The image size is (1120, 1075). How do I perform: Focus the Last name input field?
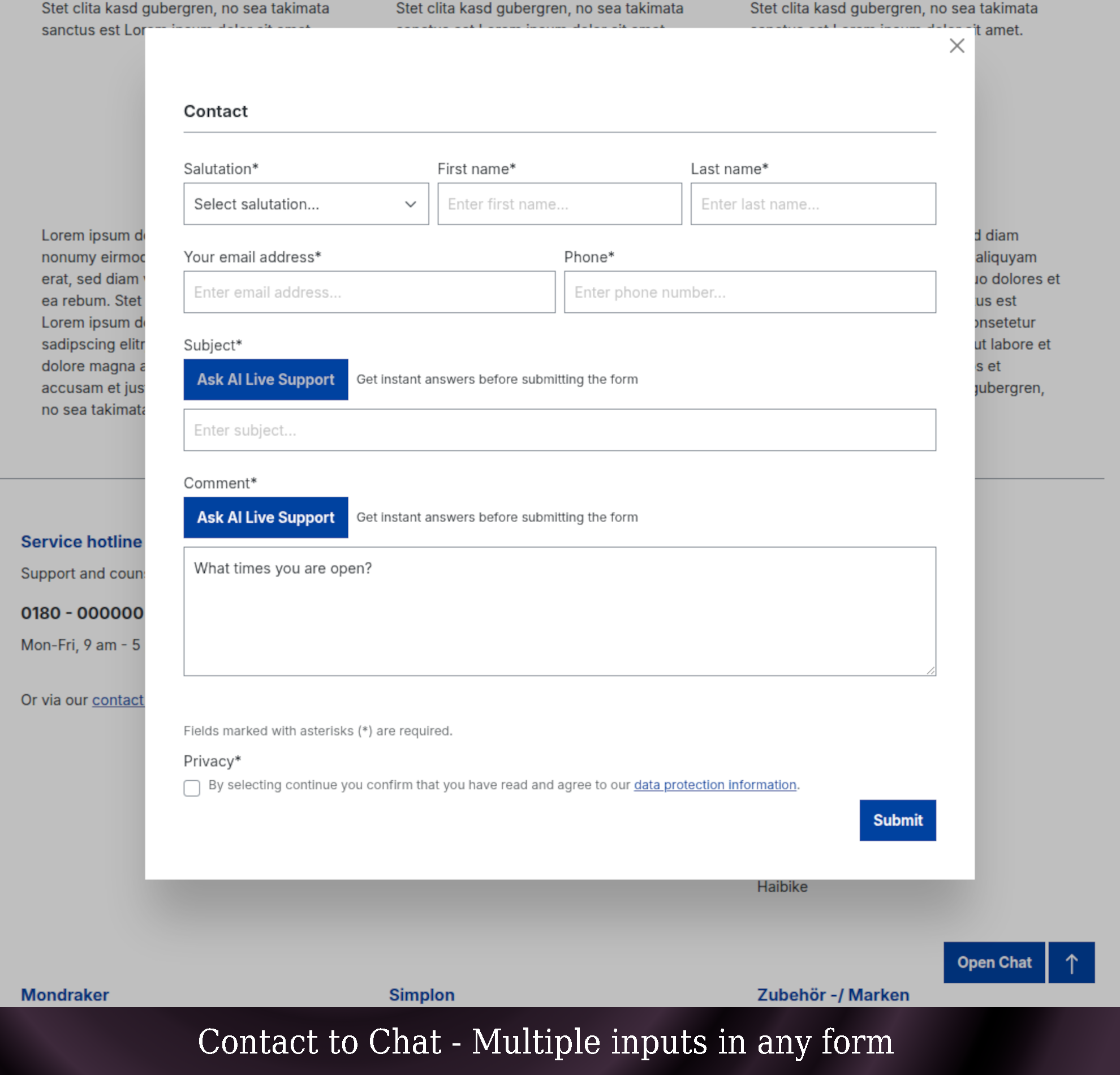coord(813,204)
